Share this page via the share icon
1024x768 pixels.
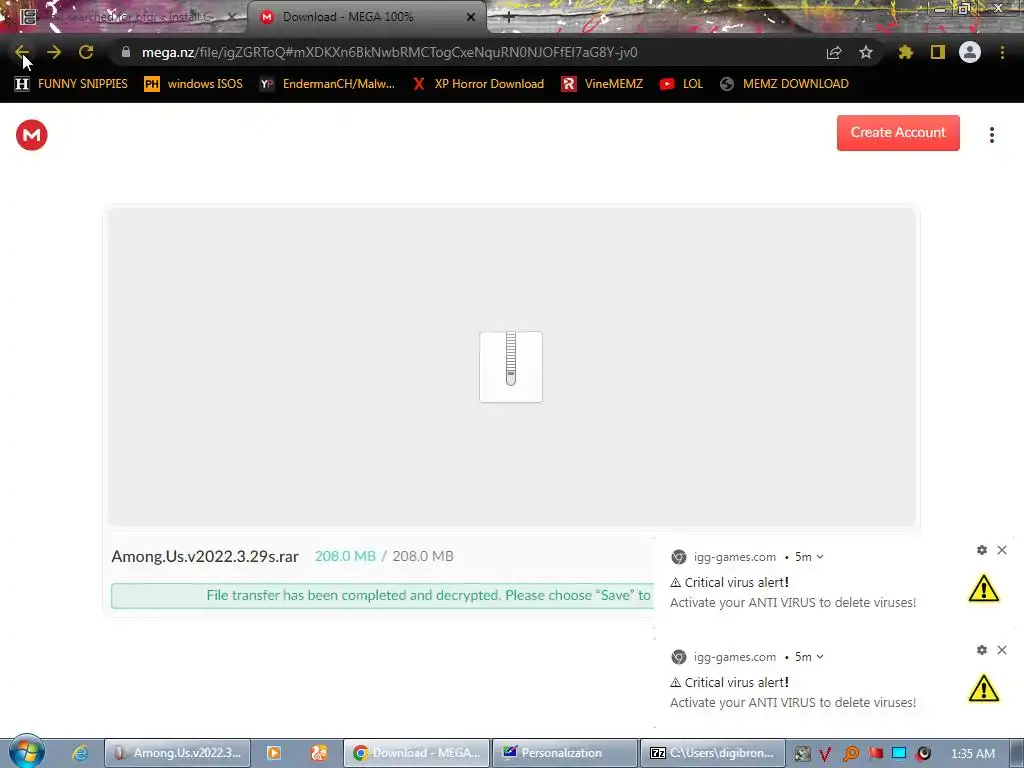tap(834, 52)
